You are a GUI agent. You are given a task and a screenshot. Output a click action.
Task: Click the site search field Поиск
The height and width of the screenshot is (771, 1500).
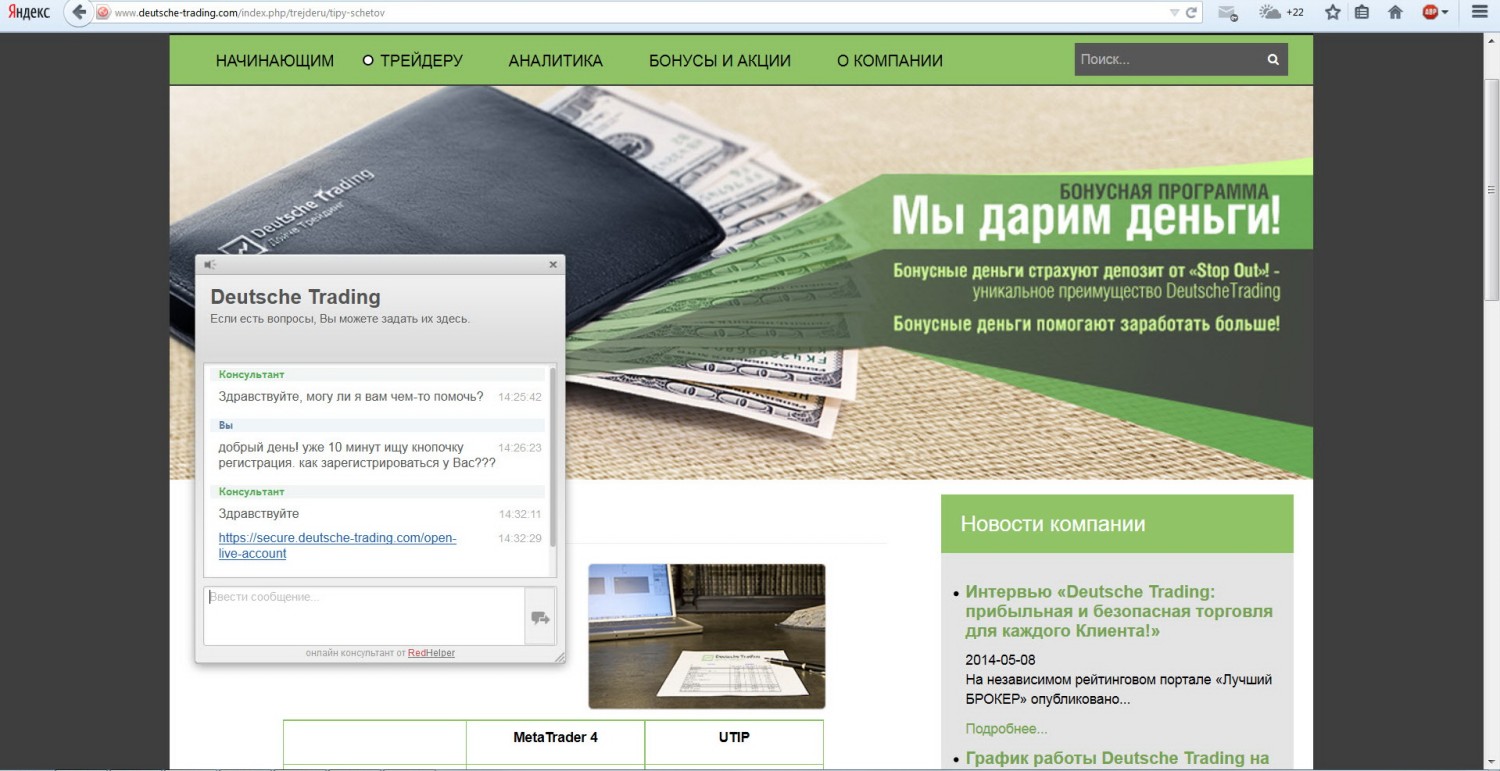pyautogui.click(x=1167, y=59)
